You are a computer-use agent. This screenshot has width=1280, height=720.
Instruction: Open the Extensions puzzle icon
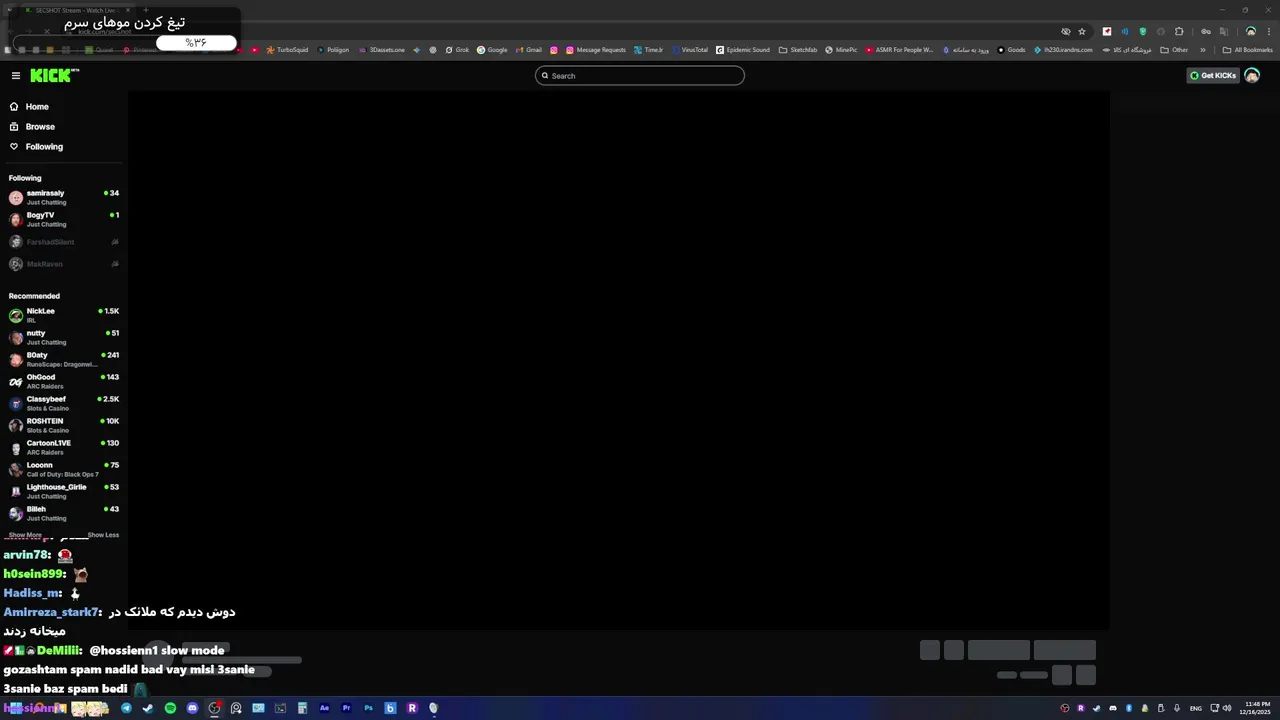1179,31
